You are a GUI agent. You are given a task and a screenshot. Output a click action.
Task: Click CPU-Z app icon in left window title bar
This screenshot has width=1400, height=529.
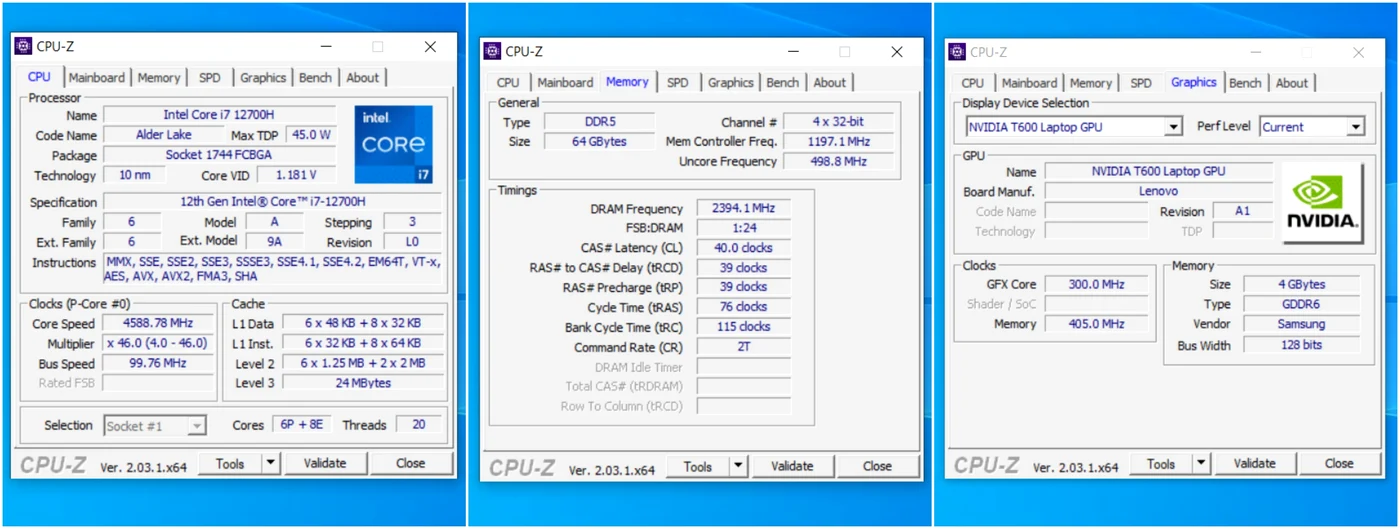[x=23, y=46]
